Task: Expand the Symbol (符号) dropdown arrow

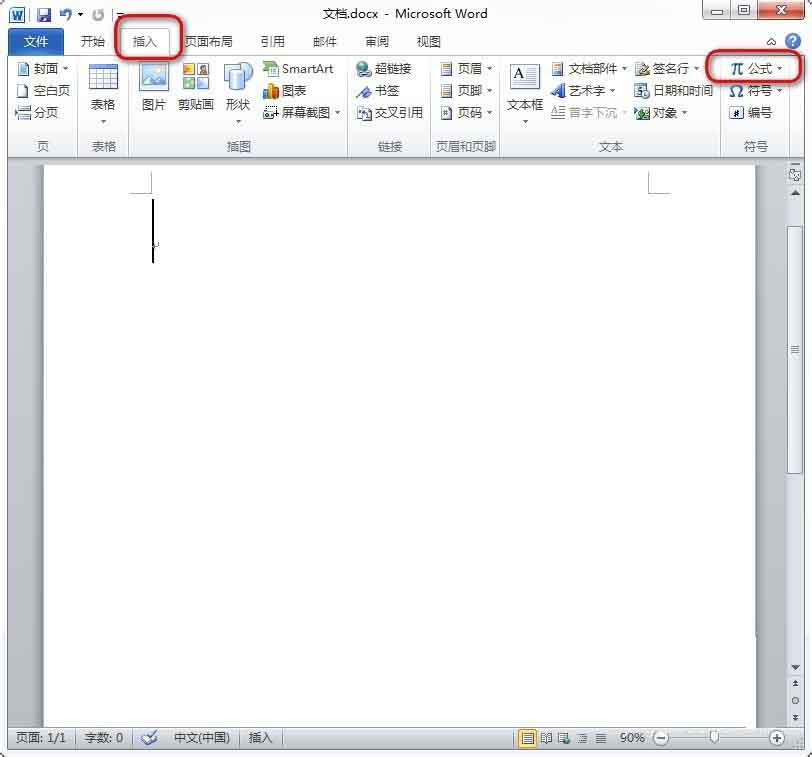Action: pos(779,91)
